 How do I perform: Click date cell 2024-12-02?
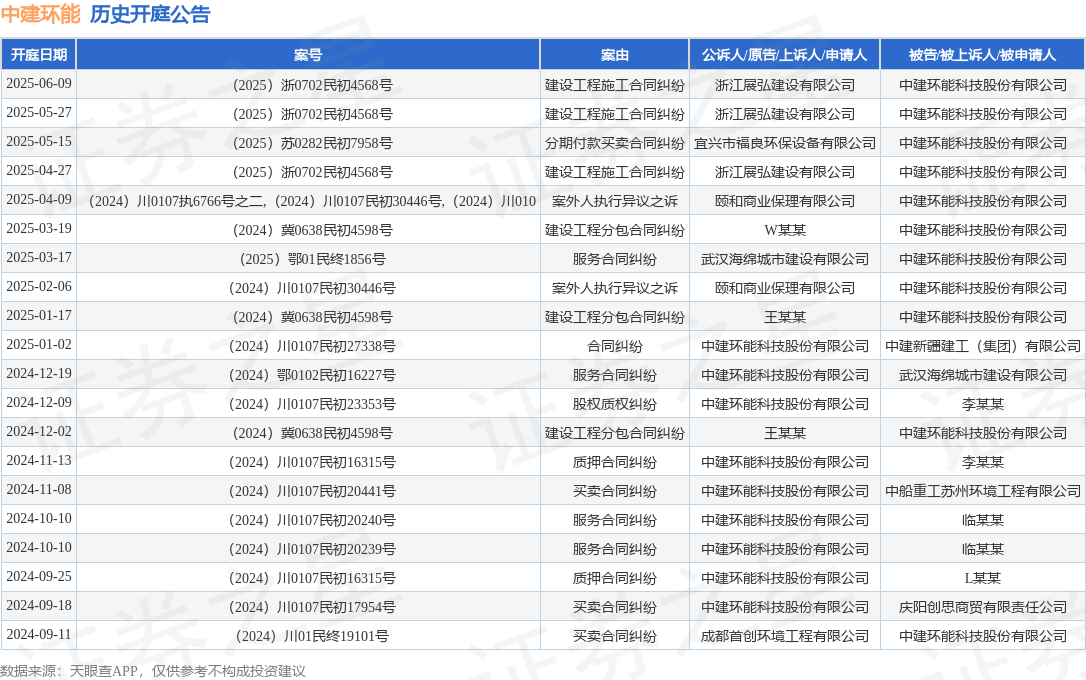pos(39,432)
